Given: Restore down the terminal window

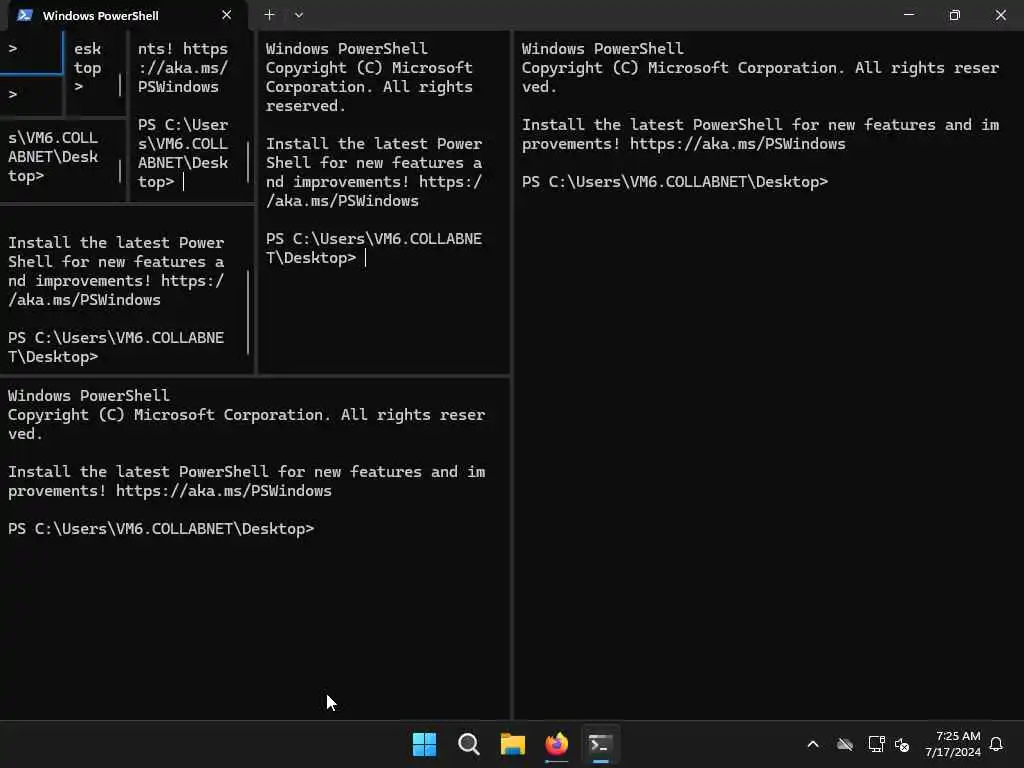Looking at the screenshot, I should 954,14.
